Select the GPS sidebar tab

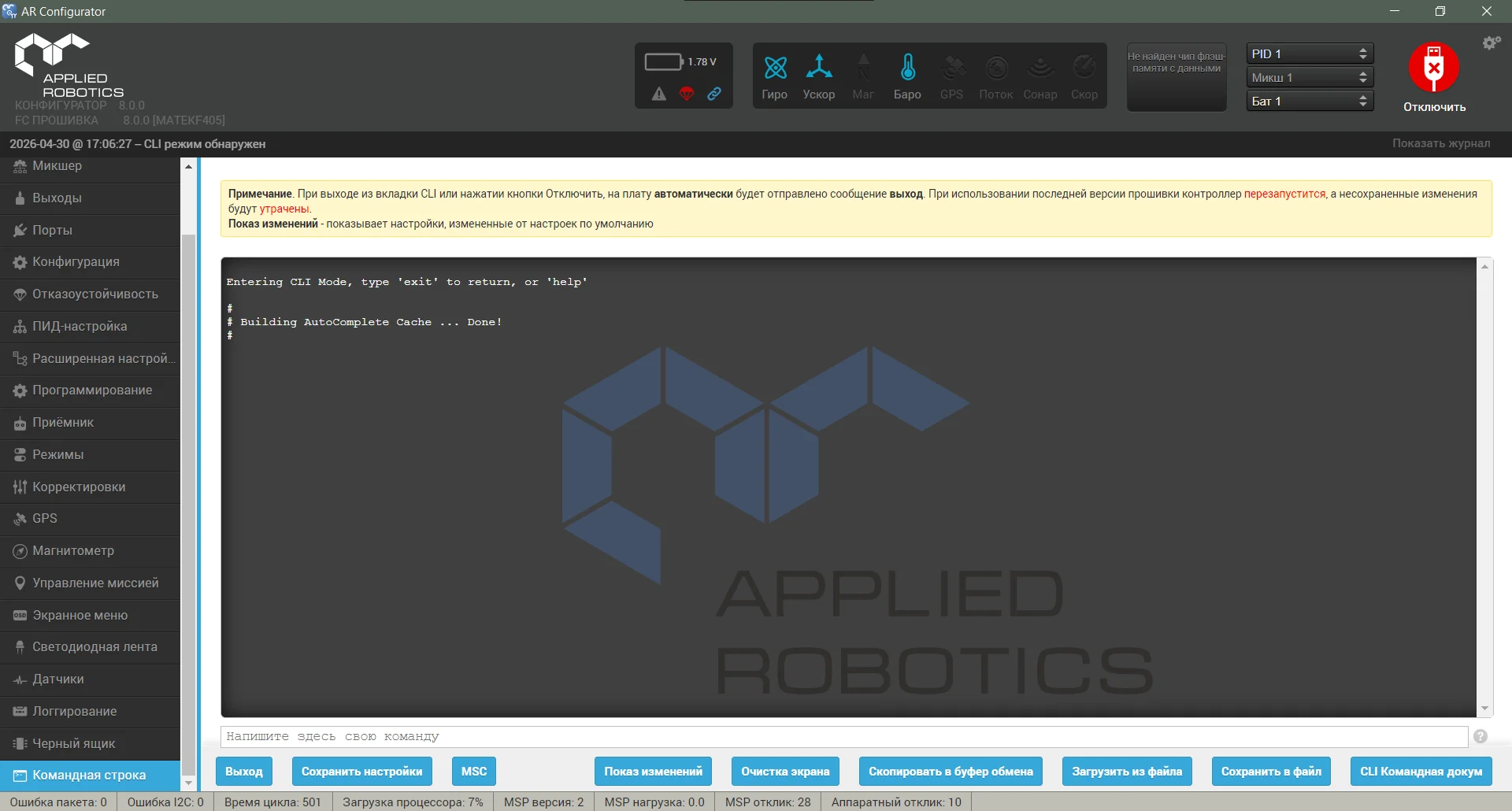pos(90,519)
